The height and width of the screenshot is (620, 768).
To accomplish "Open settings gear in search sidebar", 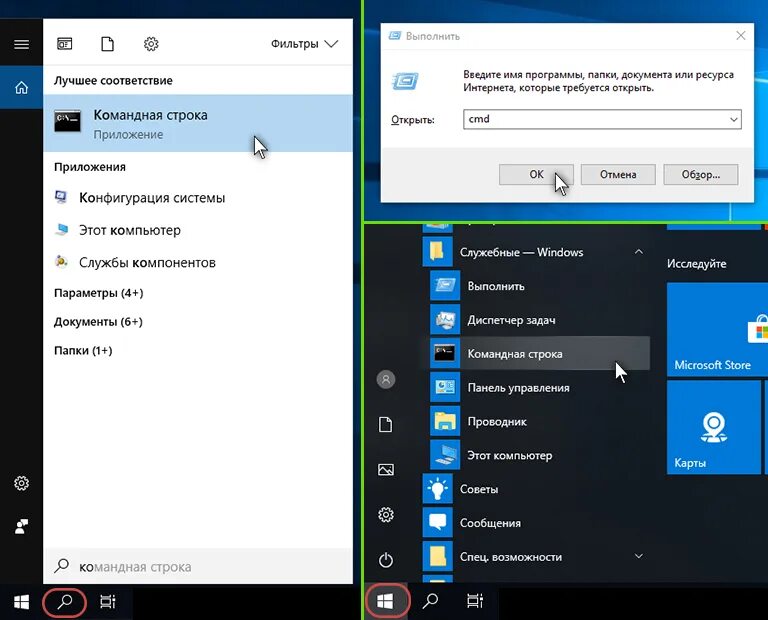I will coord(21,483).
